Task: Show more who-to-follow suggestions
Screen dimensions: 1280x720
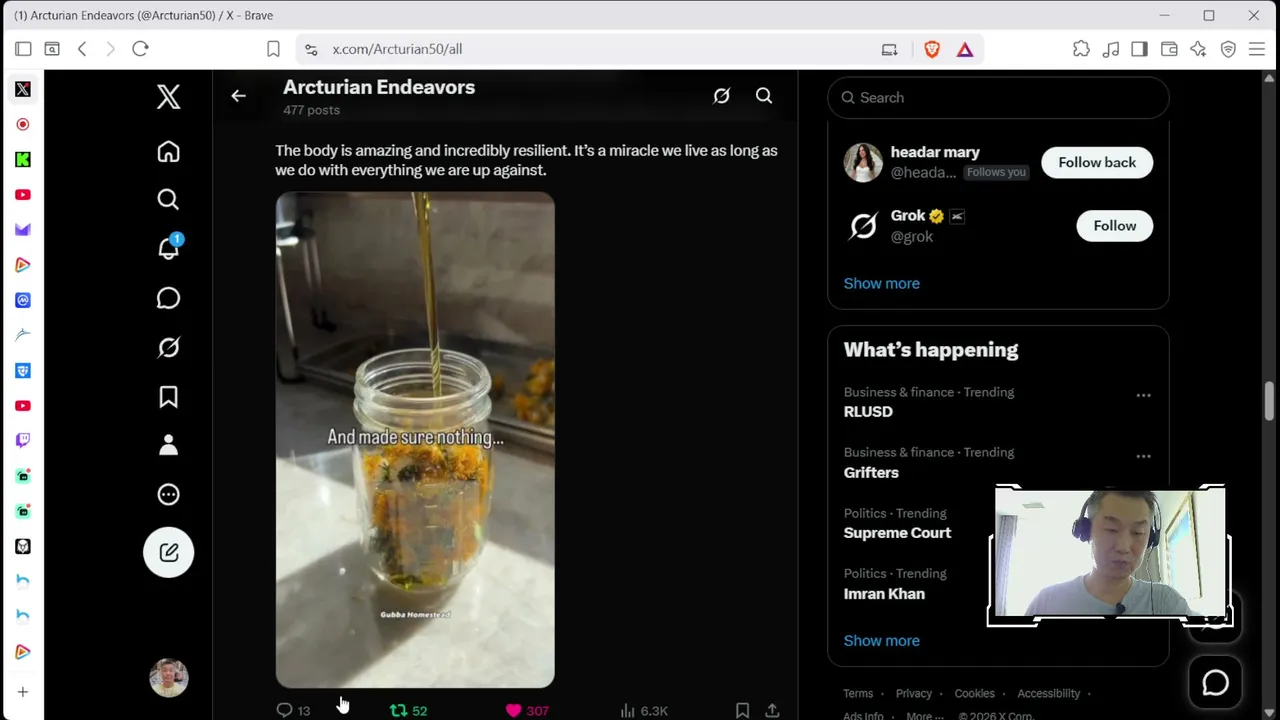Action: pos(881,283)
